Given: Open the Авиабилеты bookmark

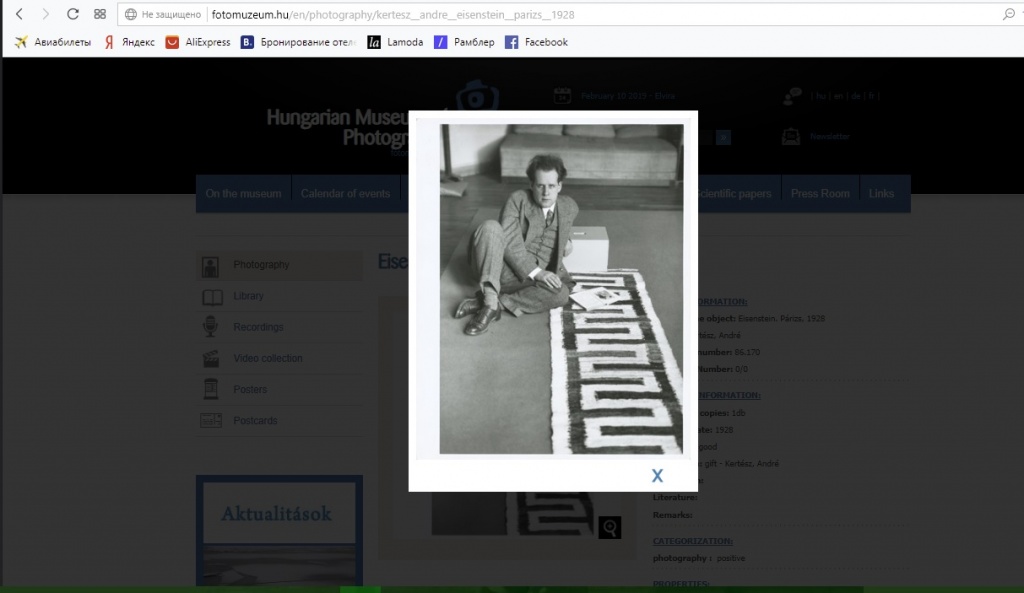Looking at the screenshot, I should point(53,42).
